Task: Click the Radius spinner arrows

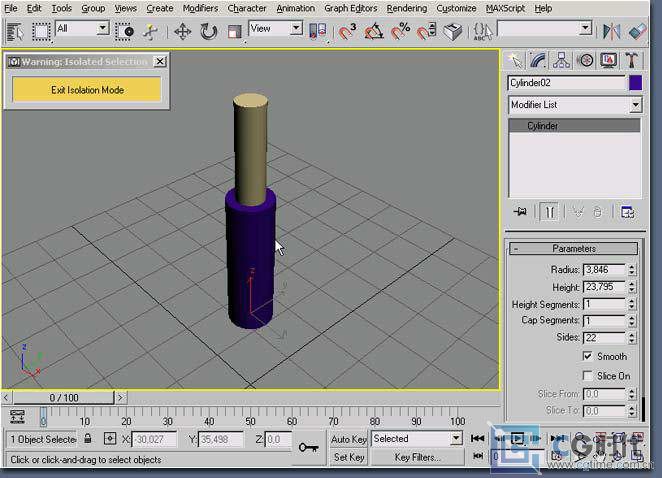Action: (x=632, y=270)
